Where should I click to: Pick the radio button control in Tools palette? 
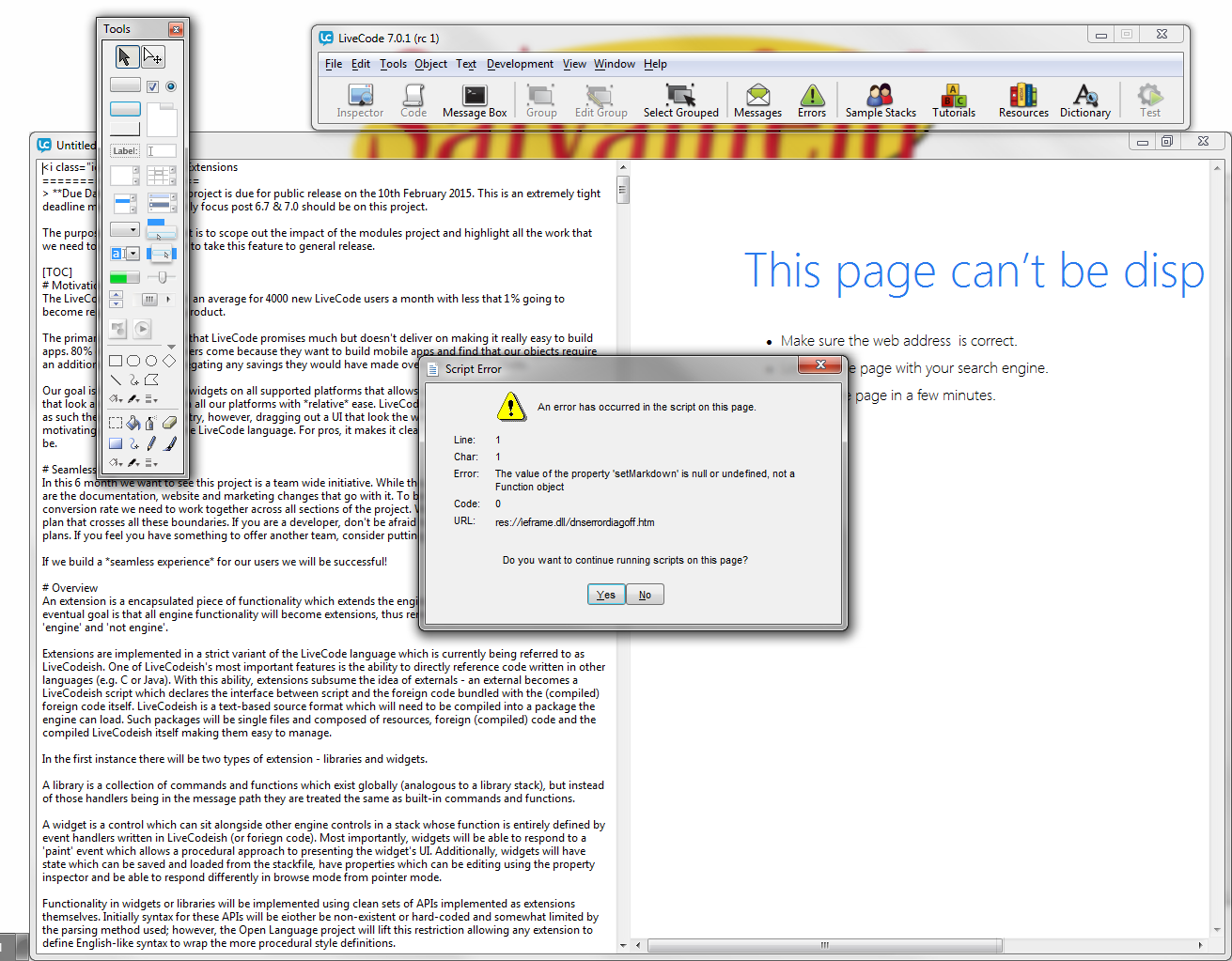[x=171, y=86]
